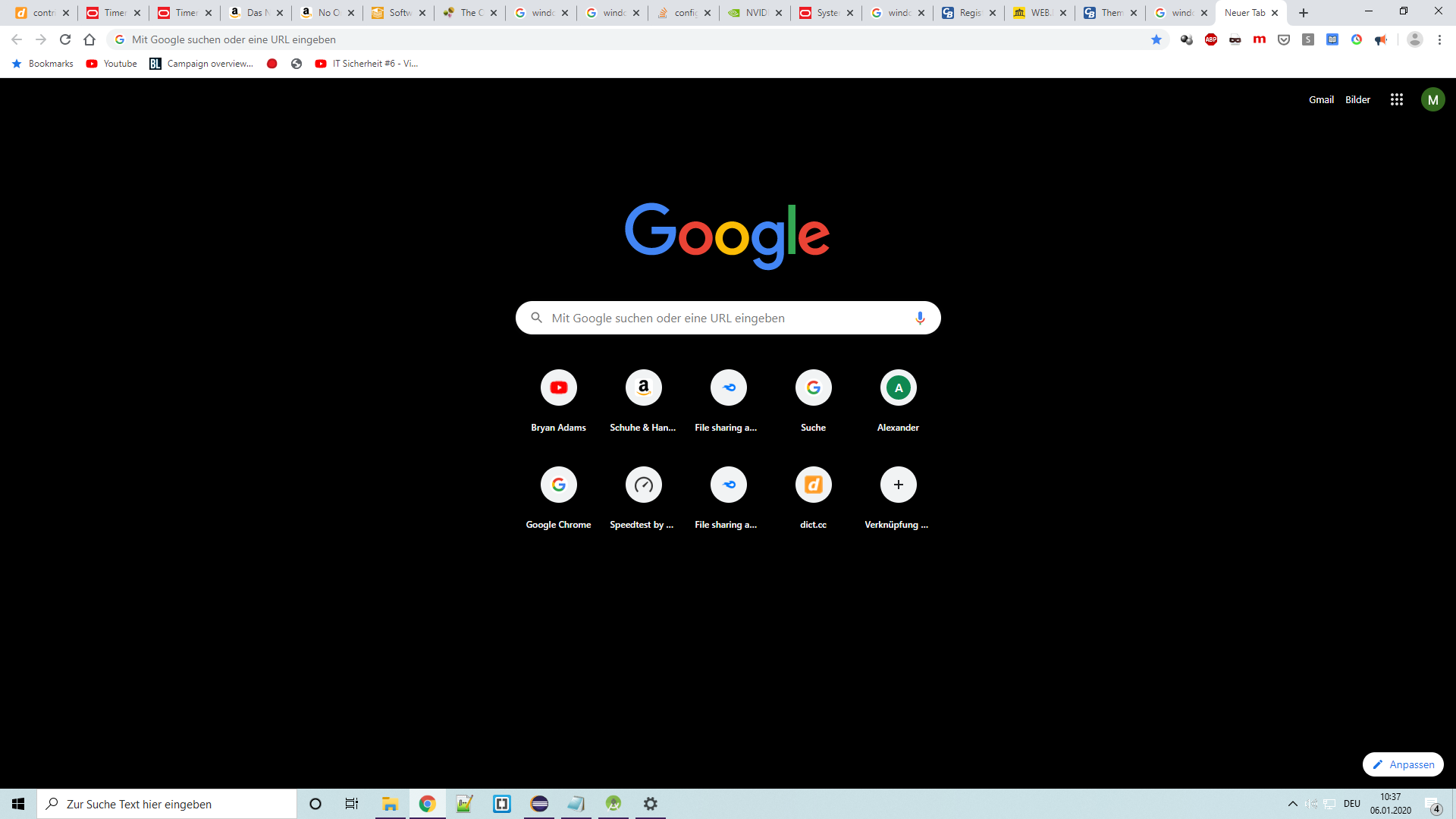
Task: Switch to the contr tab
Action: 42,13
